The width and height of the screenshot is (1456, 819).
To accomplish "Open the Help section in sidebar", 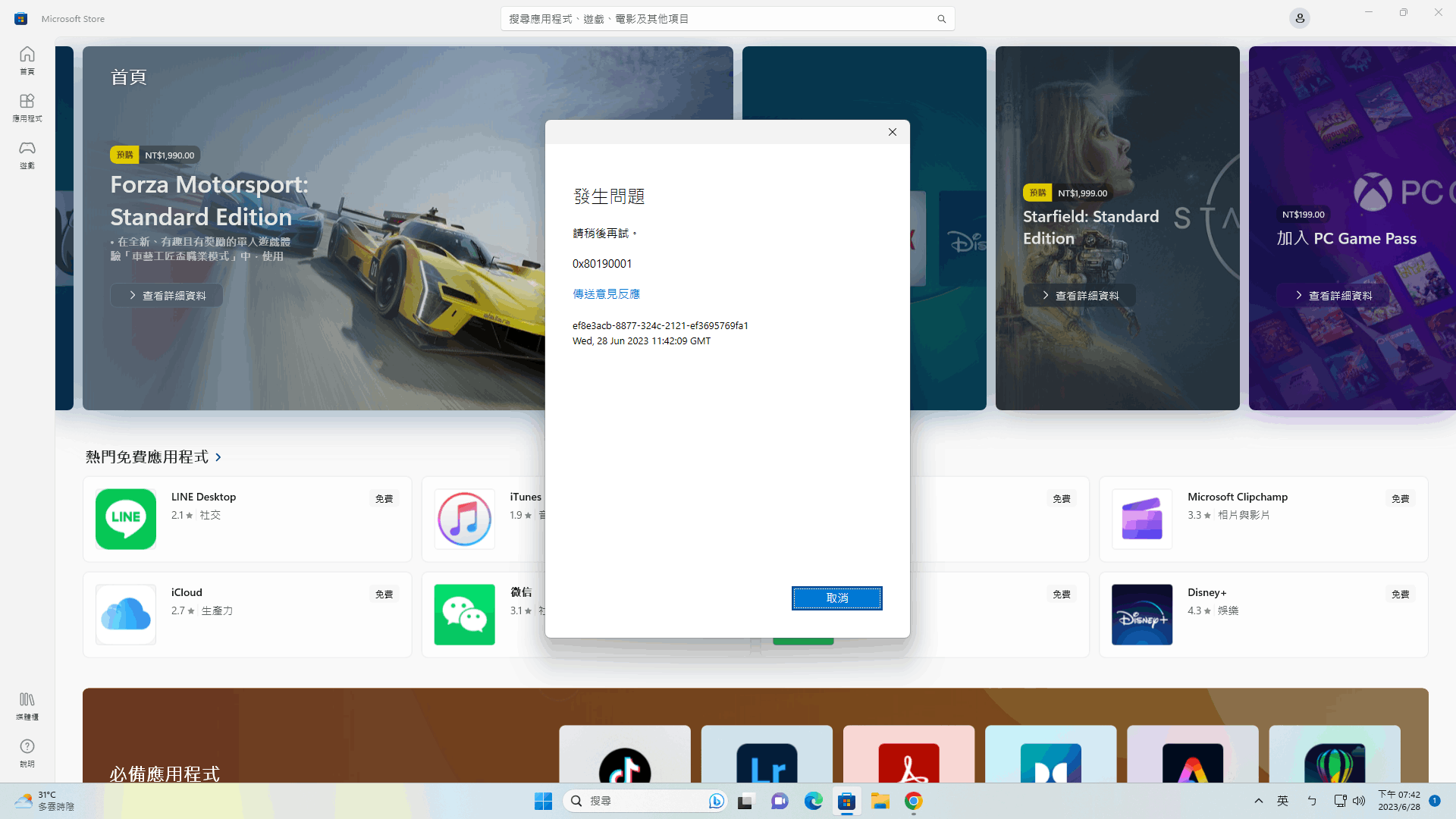I will tap(27, 753).
